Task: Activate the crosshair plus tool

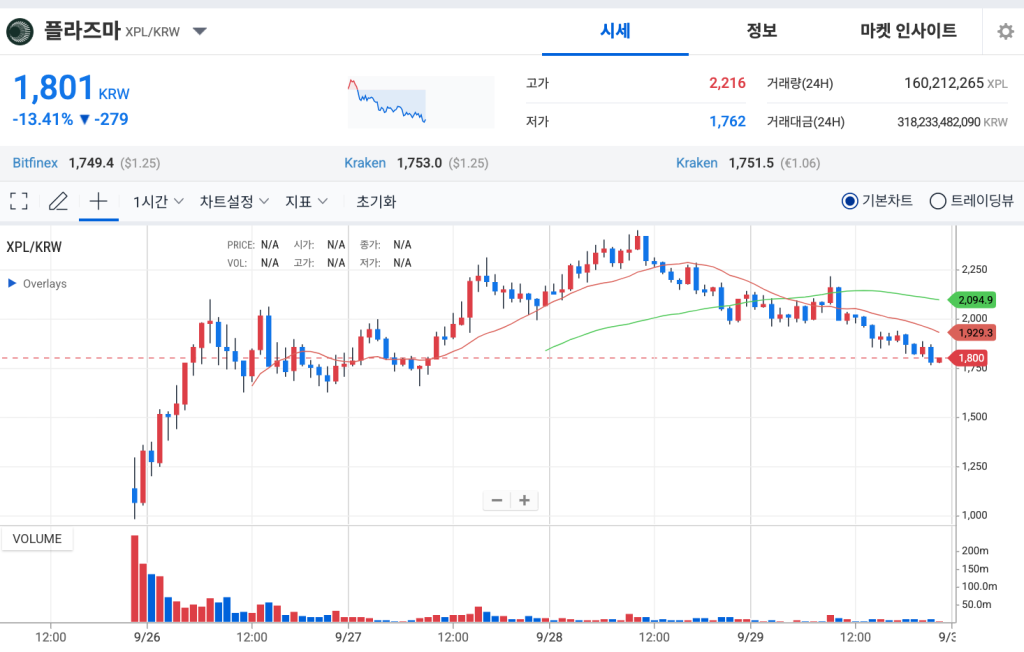Action: click(x=97, y=200)
